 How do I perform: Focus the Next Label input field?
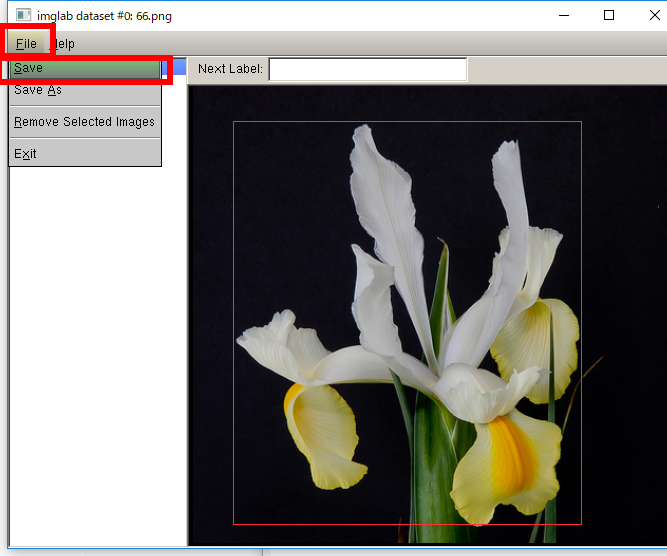point(368,69)
